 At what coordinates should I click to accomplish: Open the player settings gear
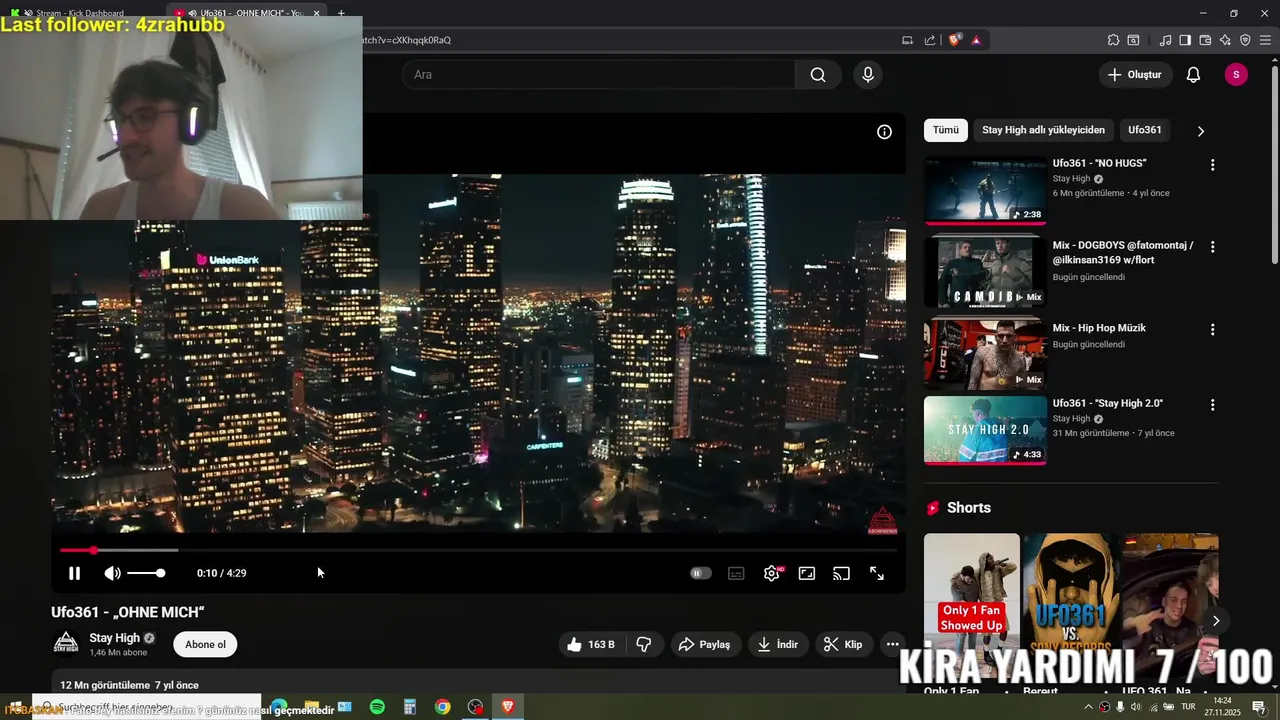[771, 573]
